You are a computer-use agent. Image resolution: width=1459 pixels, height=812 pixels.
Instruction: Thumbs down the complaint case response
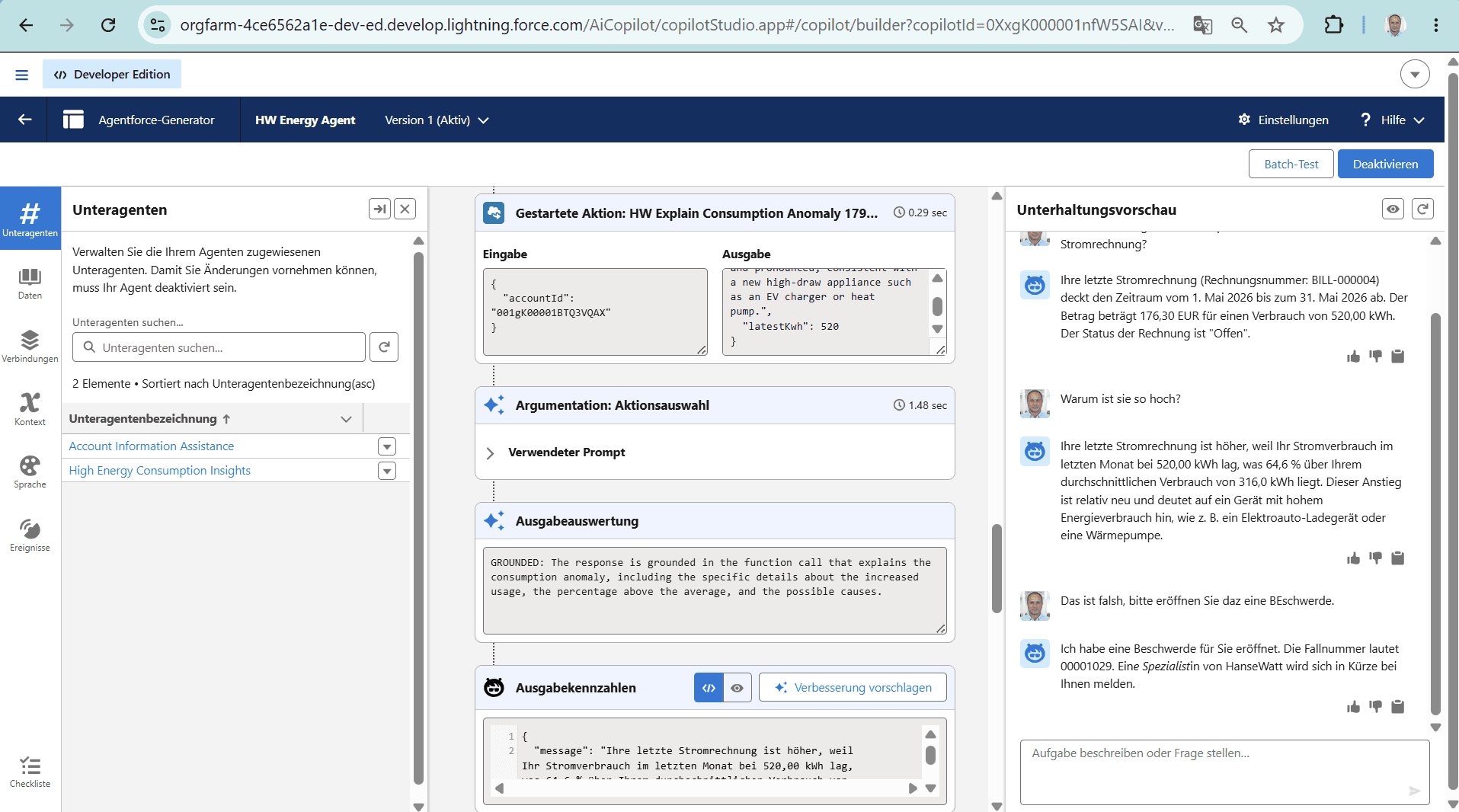1375,707
